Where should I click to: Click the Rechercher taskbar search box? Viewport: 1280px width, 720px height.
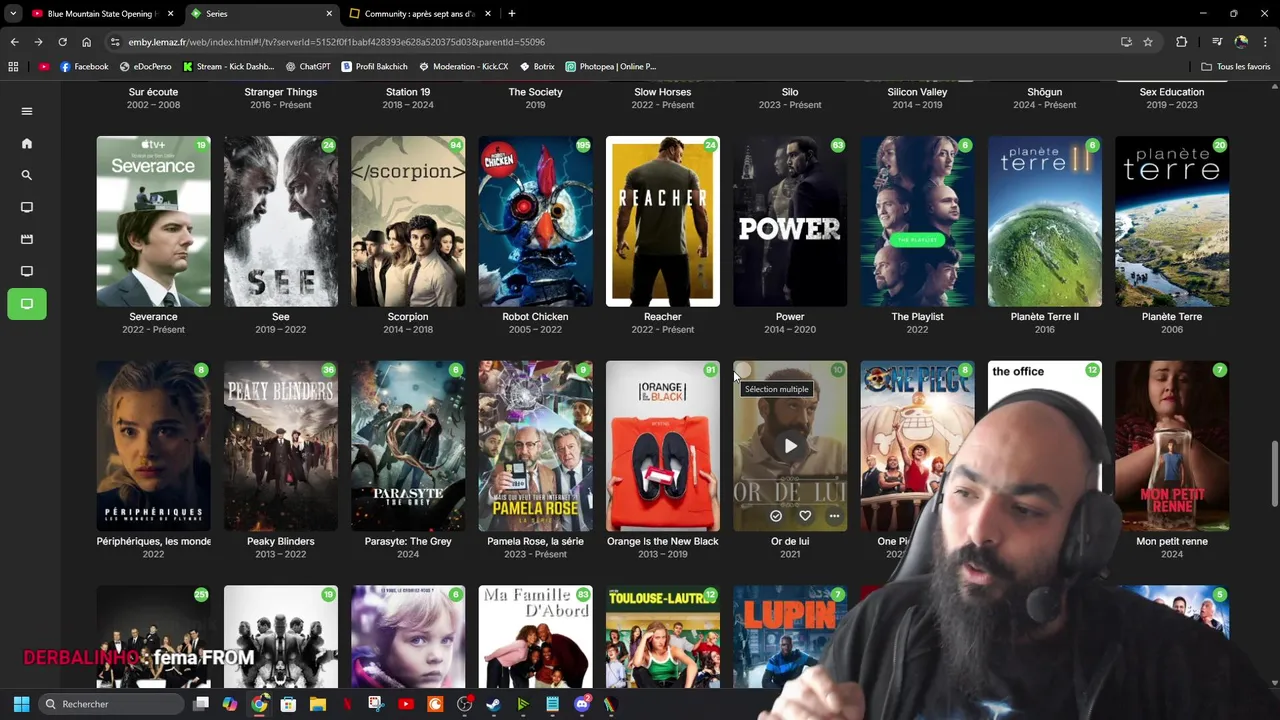pos(112,704)
